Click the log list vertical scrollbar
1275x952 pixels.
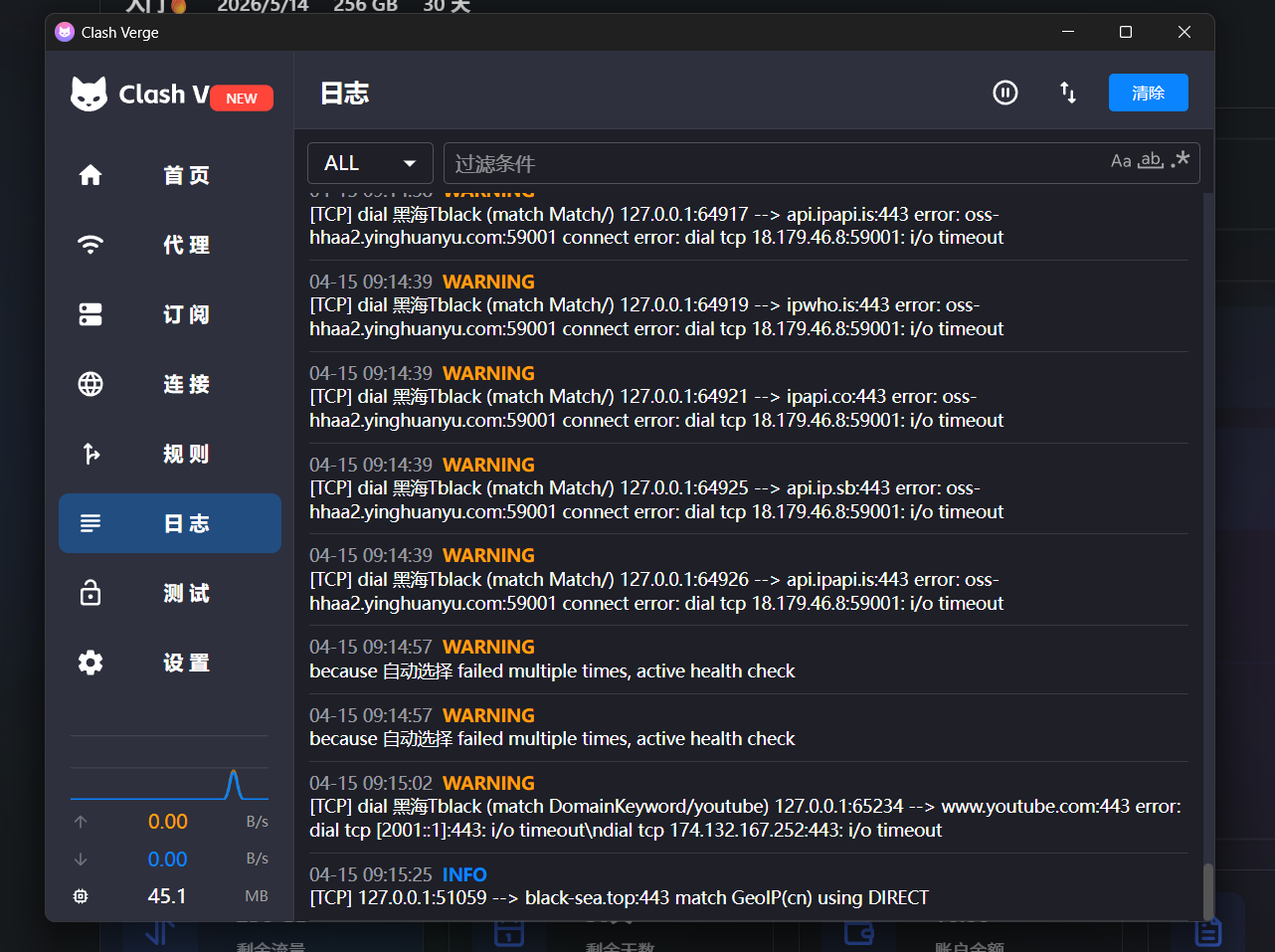click(x=1208, y=890)
